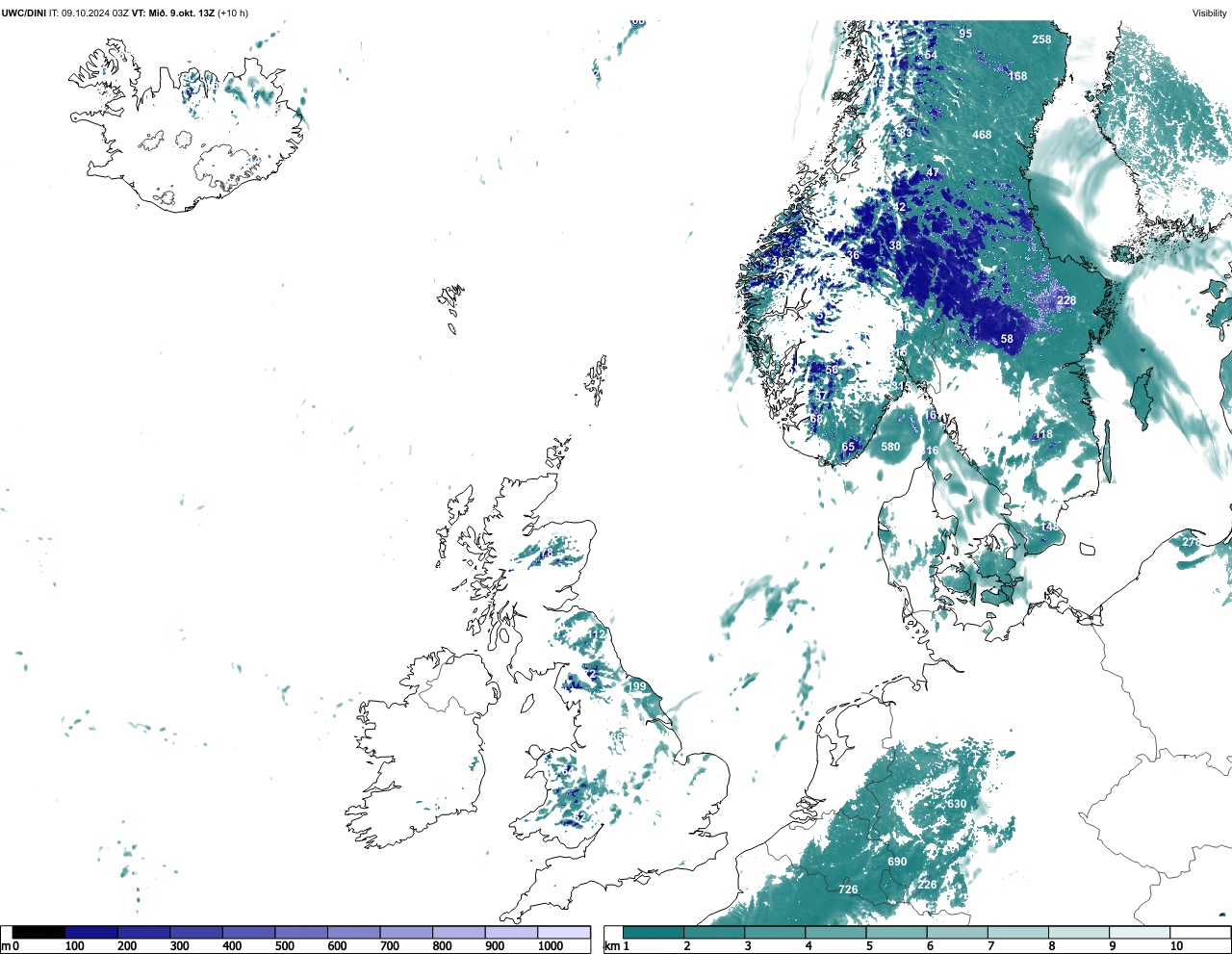The image size is (1232, 954).
Task: Select the 'UWC/DINI' header text
Action: tap(24, 13)
